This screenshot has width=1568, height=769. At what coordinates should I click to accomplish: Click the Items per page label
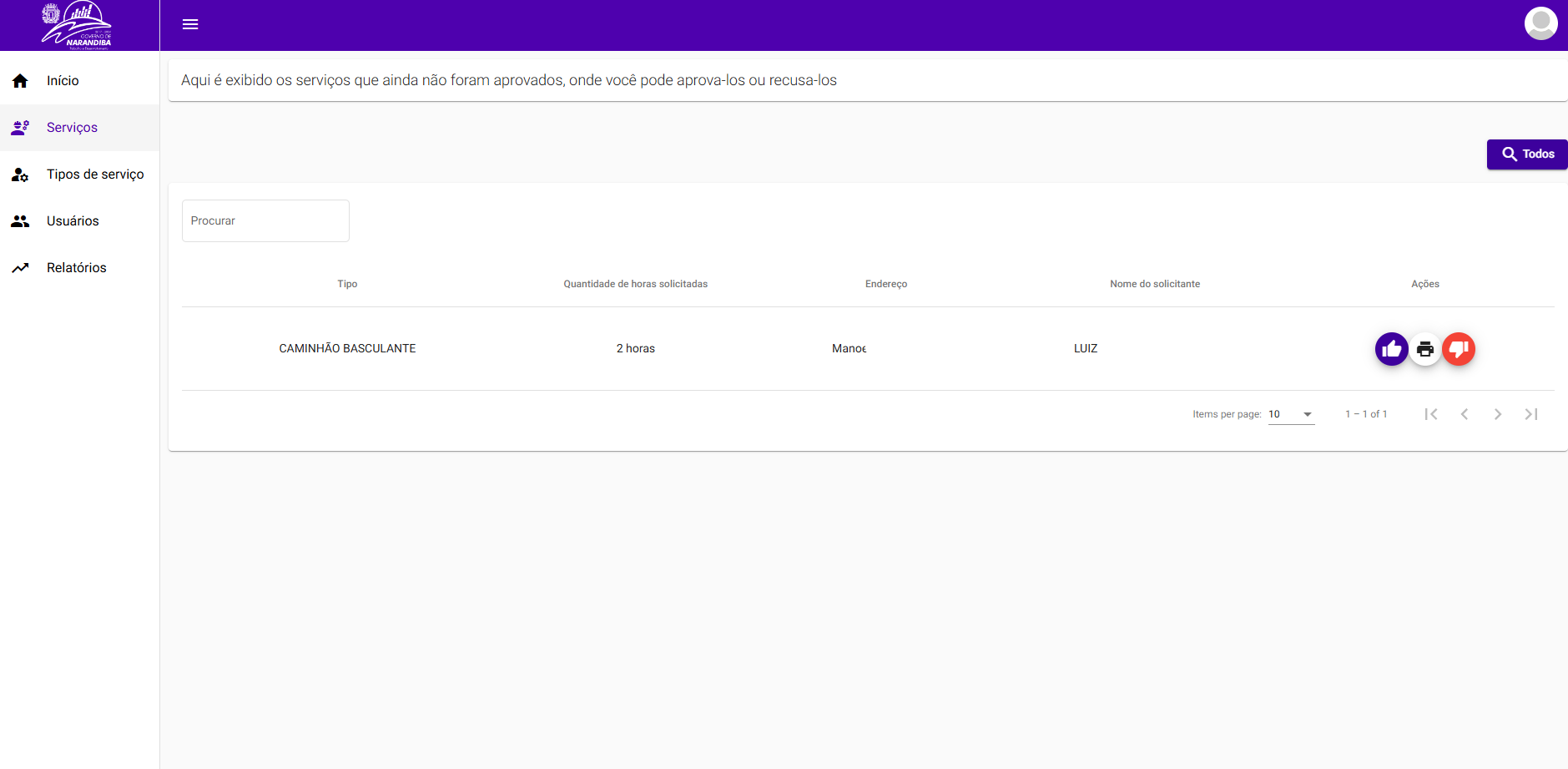click(1227, 414)
